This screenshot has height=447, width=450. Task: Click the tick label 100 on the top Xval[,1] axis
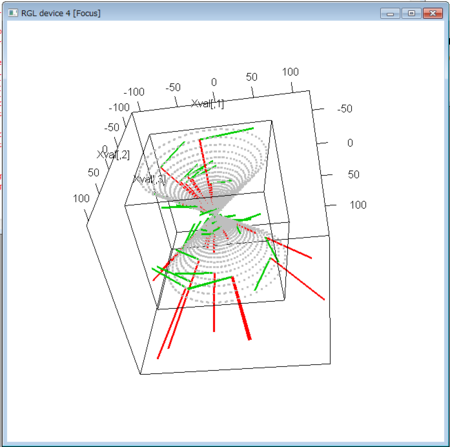[x=290, y=72]
